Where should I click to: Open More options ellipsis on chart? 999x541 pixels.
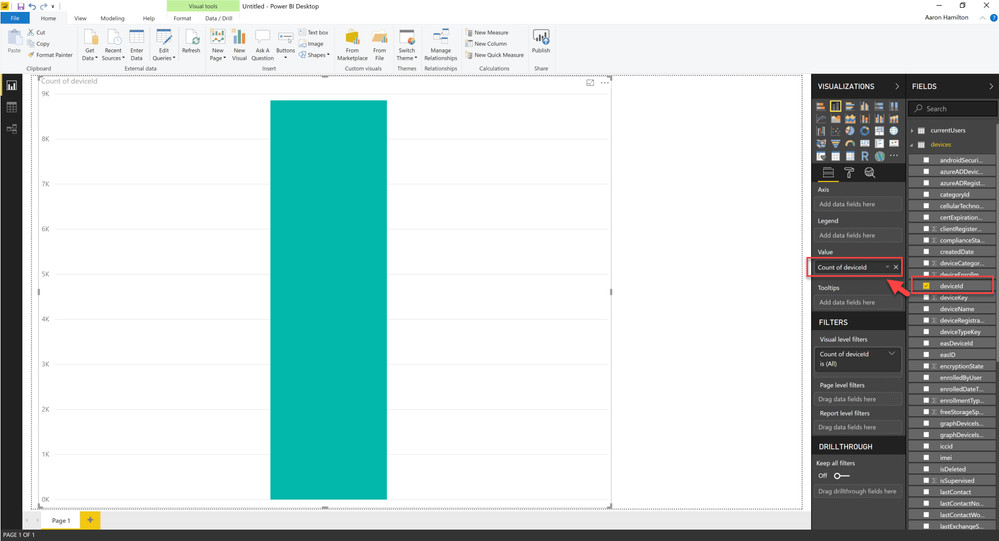point(605,82)
